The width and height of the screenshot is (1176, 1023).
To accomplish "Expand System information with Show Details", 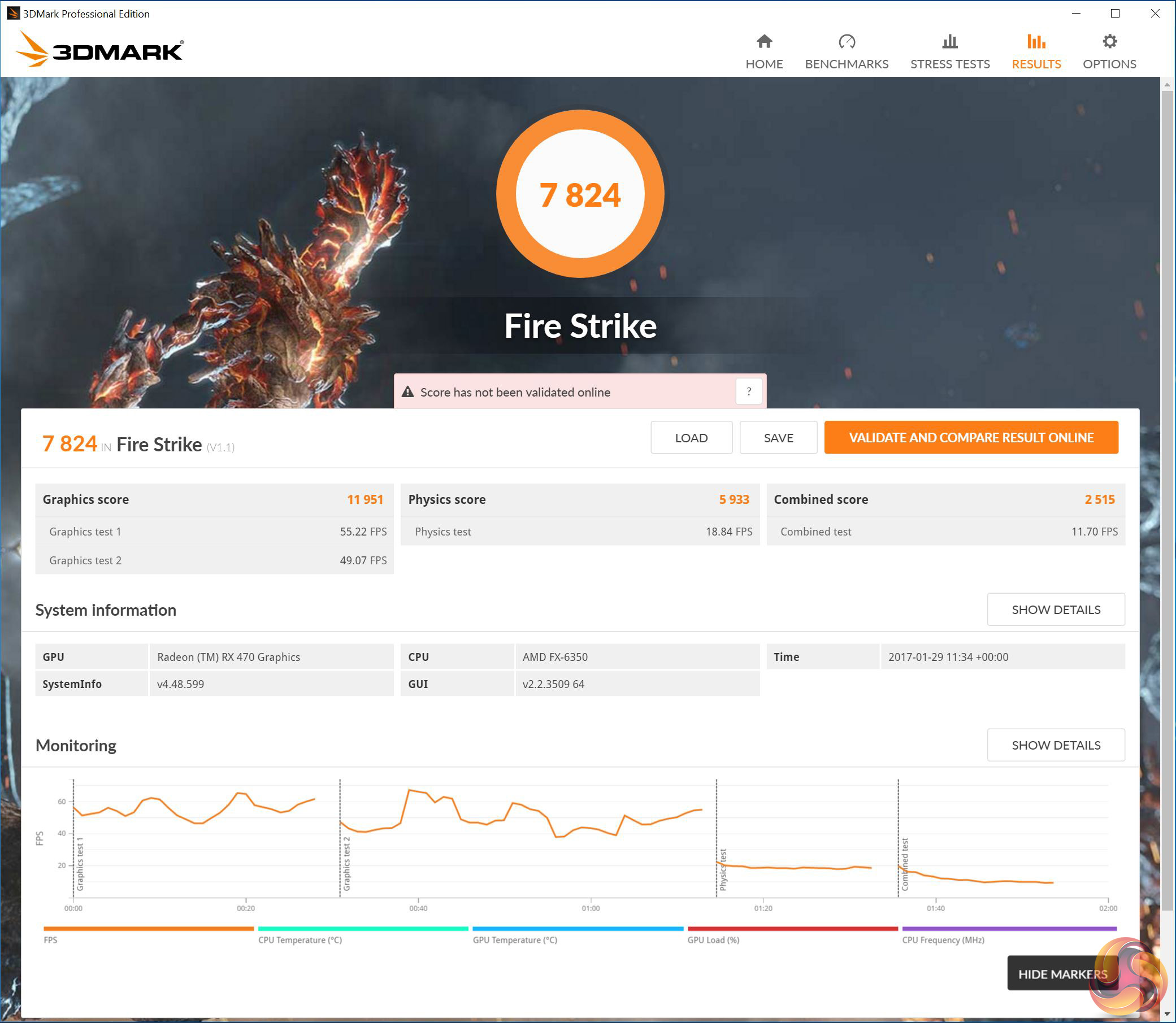I will click(1056, 609).
